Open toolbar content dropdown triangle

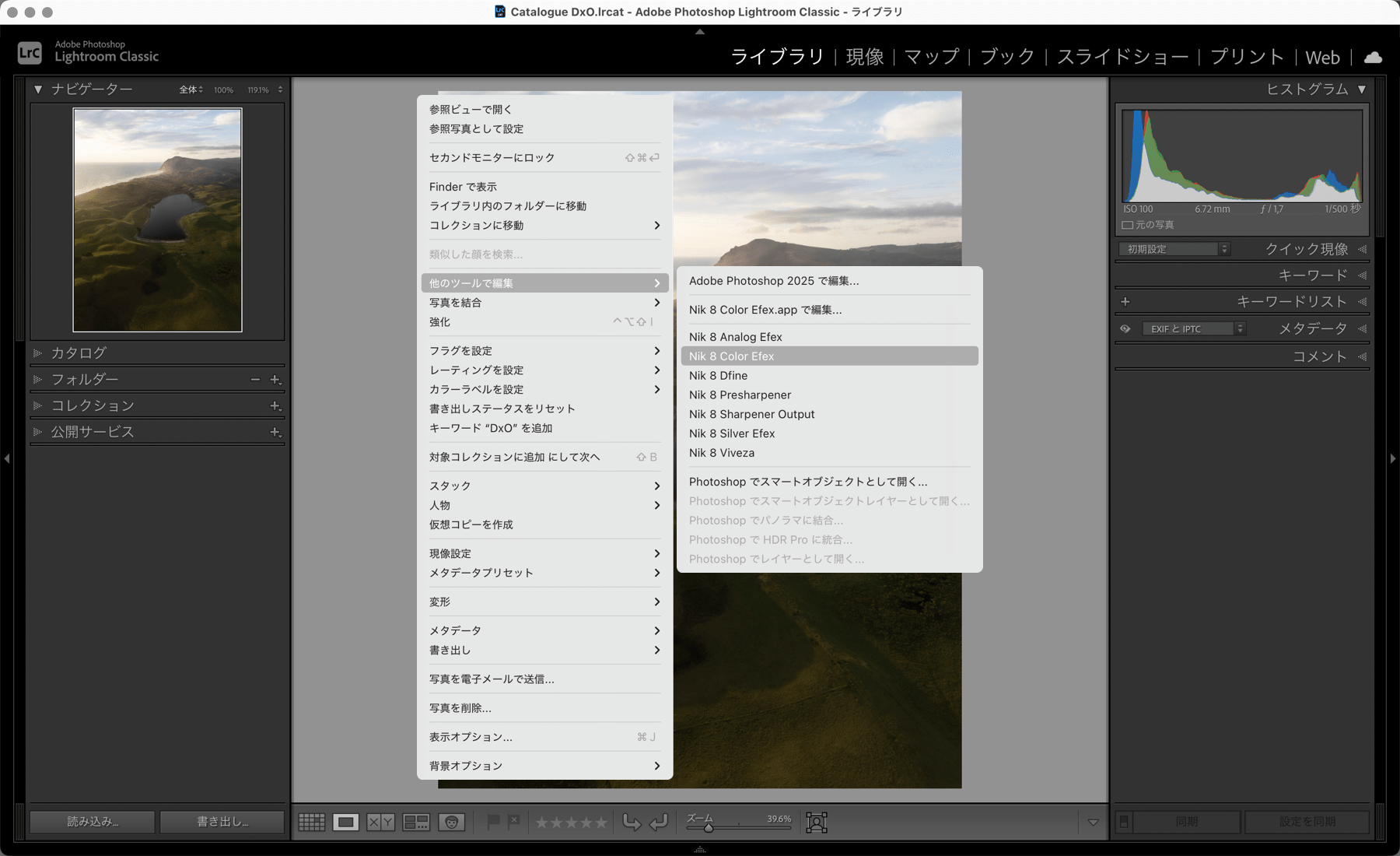click(x=1093, y=823)
